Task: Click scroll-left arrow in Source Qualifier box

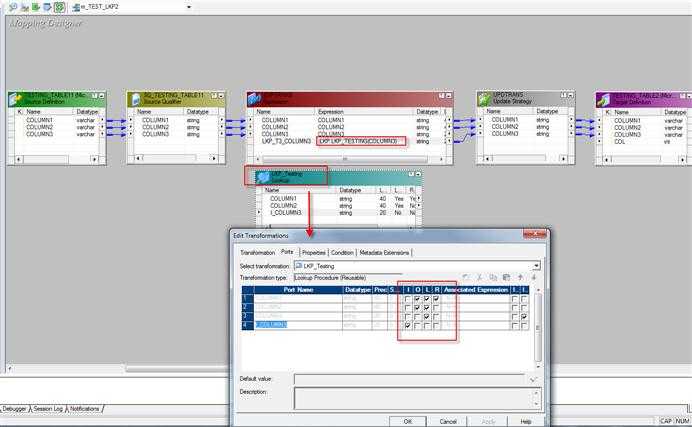Action: click(138, 158)
